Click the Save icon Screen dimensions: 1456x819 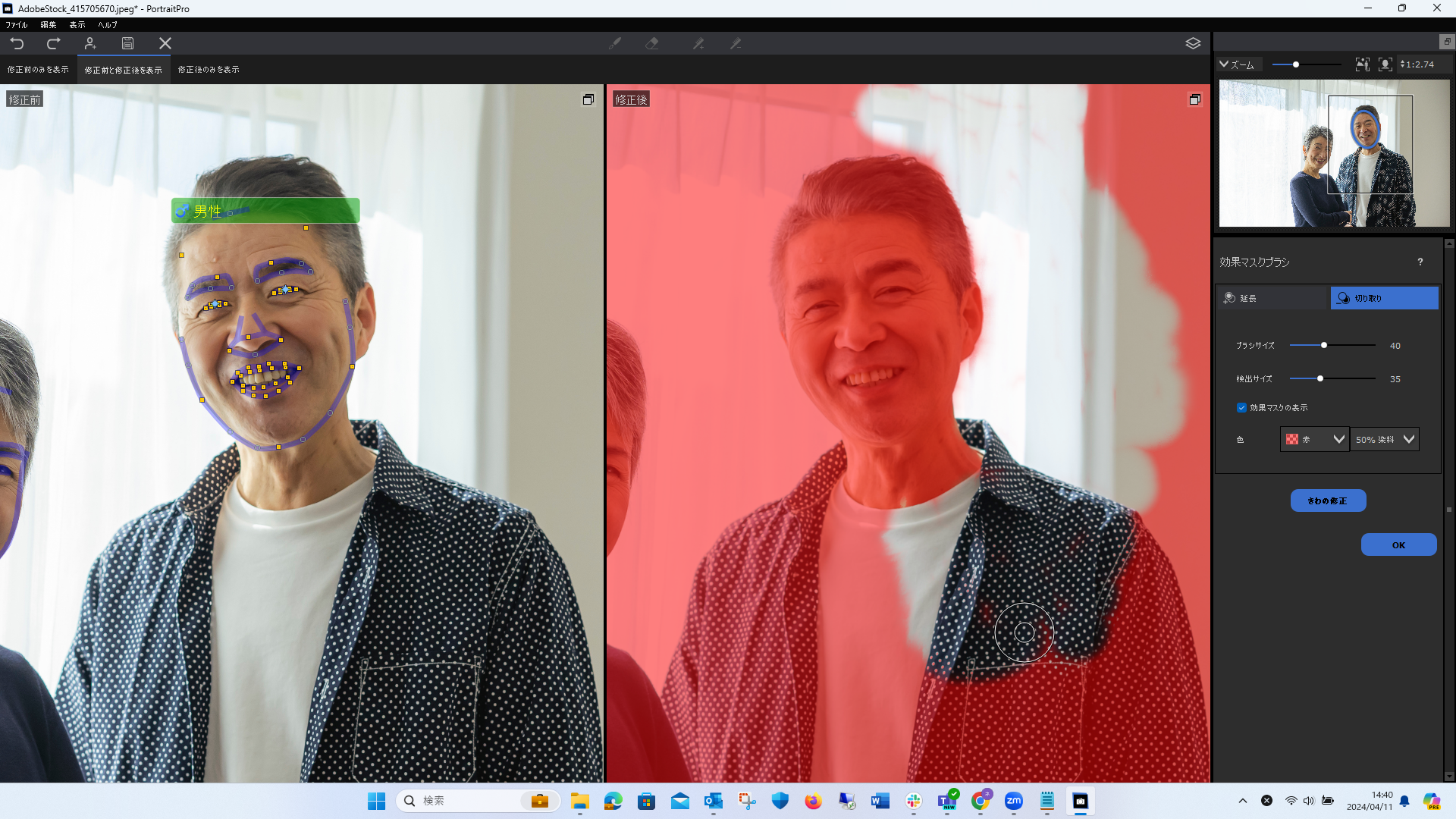click(x=127, y=43)
